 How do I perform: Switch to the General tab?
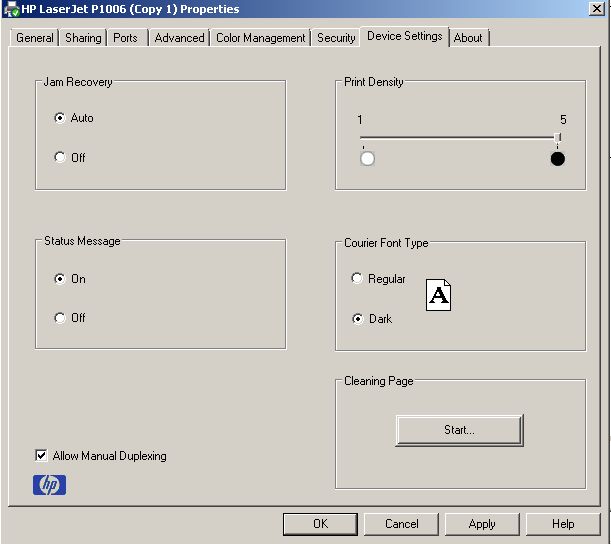click(x=35, y=38)
